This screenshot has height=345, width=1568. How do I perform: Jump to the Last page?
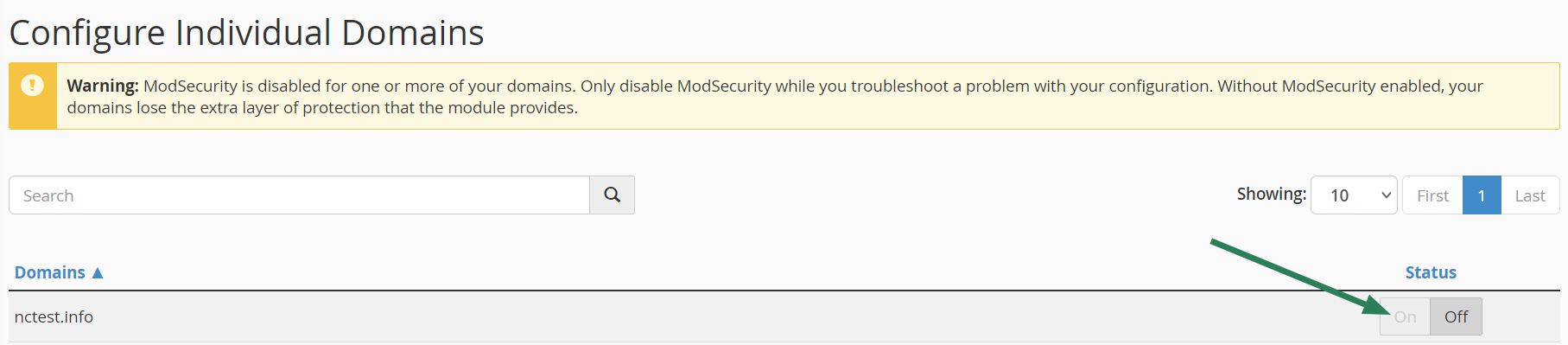(x=1530, y=195)
